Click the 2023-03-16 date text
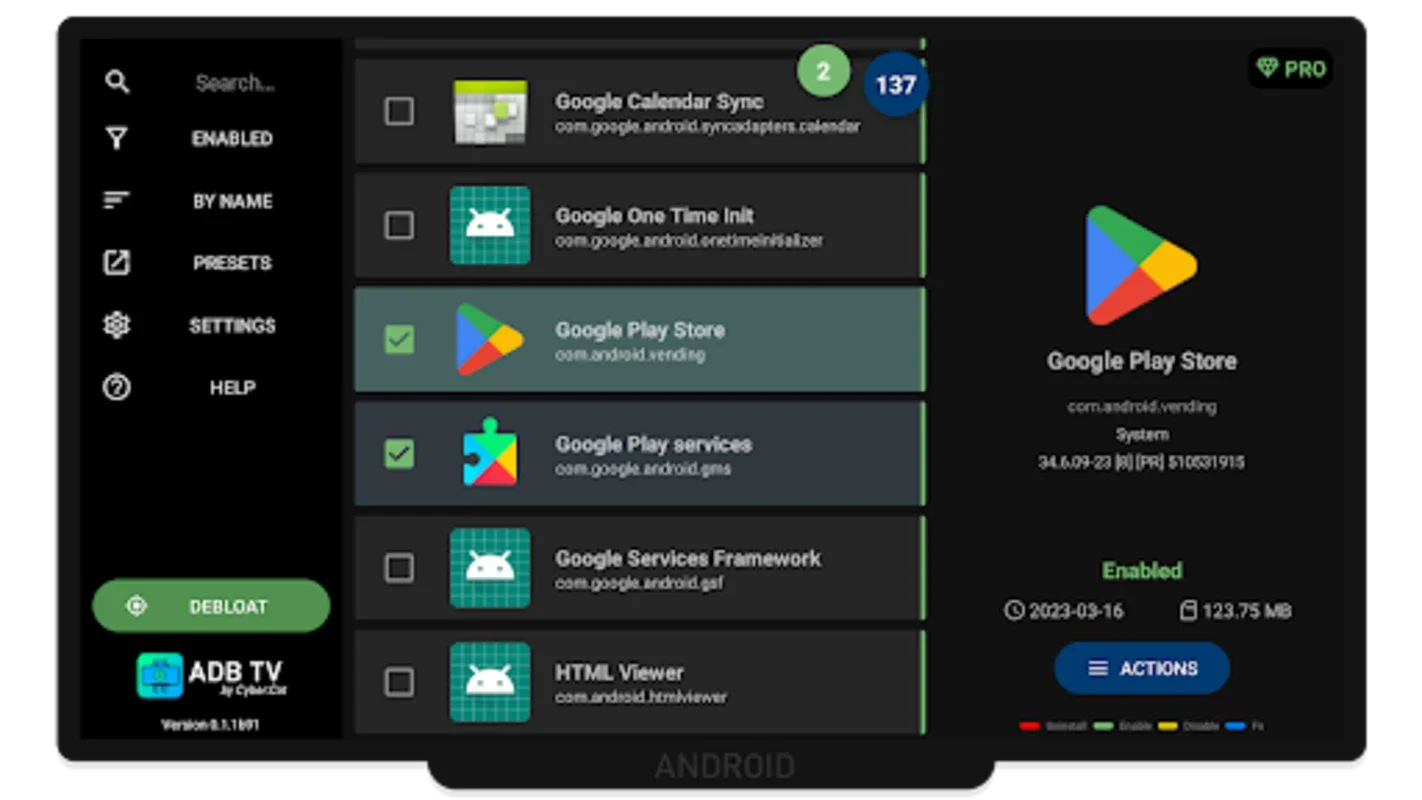Image resolution: width=1422 pixels, height=800 pixels. point(1076,610)
